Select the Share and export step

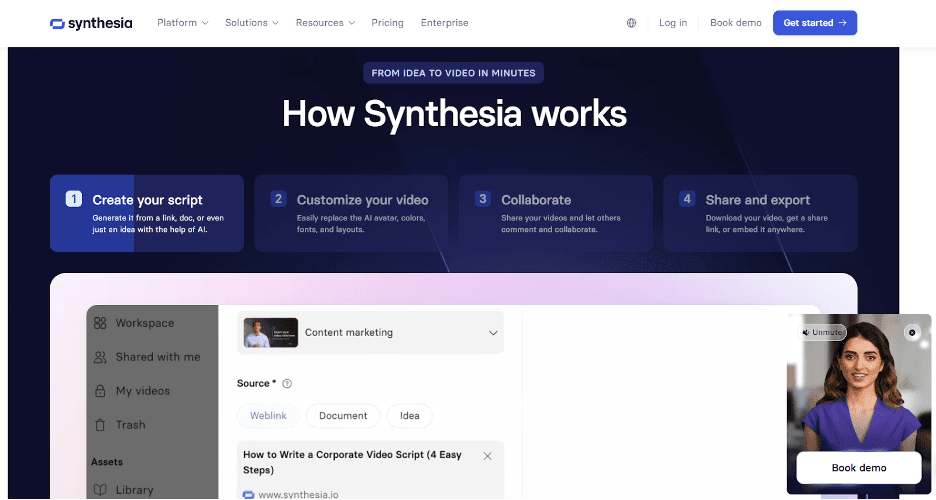coord(760,213)
